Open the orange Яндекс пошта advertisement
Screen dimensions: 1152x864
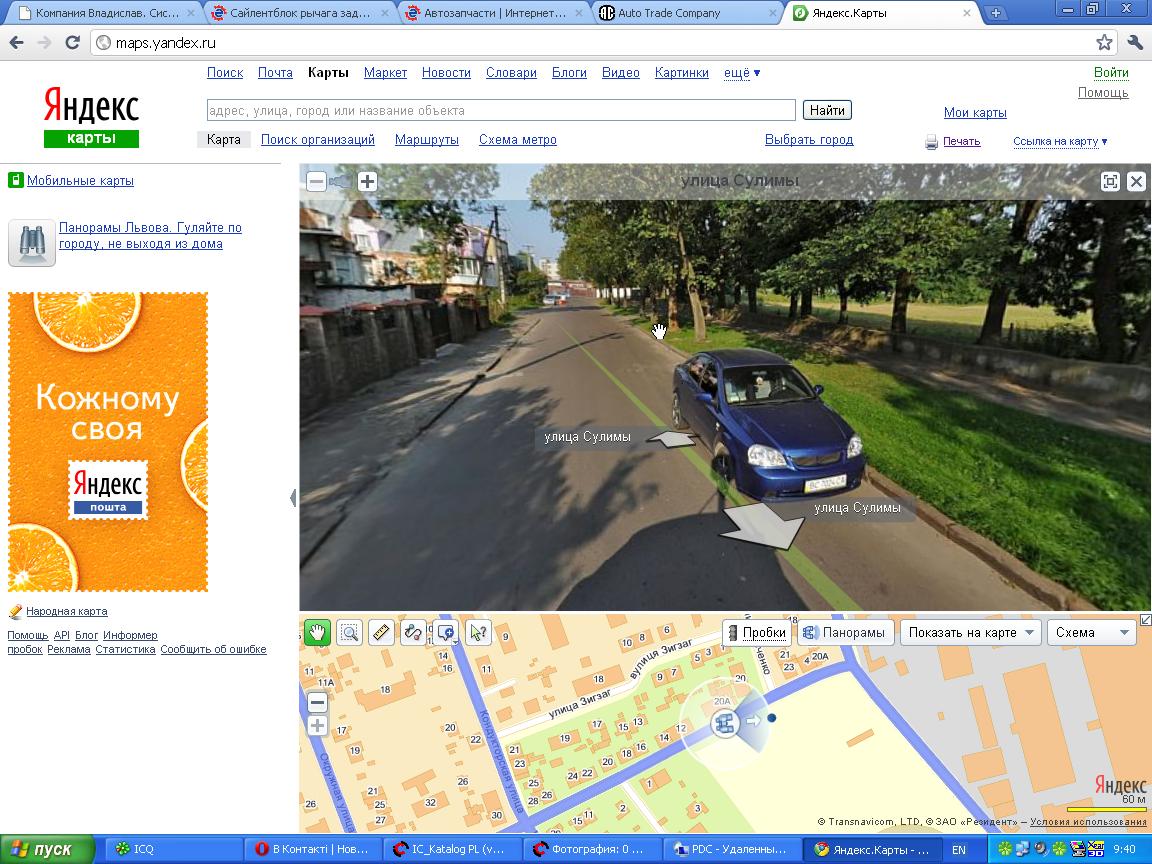click(x=108, y=442)
